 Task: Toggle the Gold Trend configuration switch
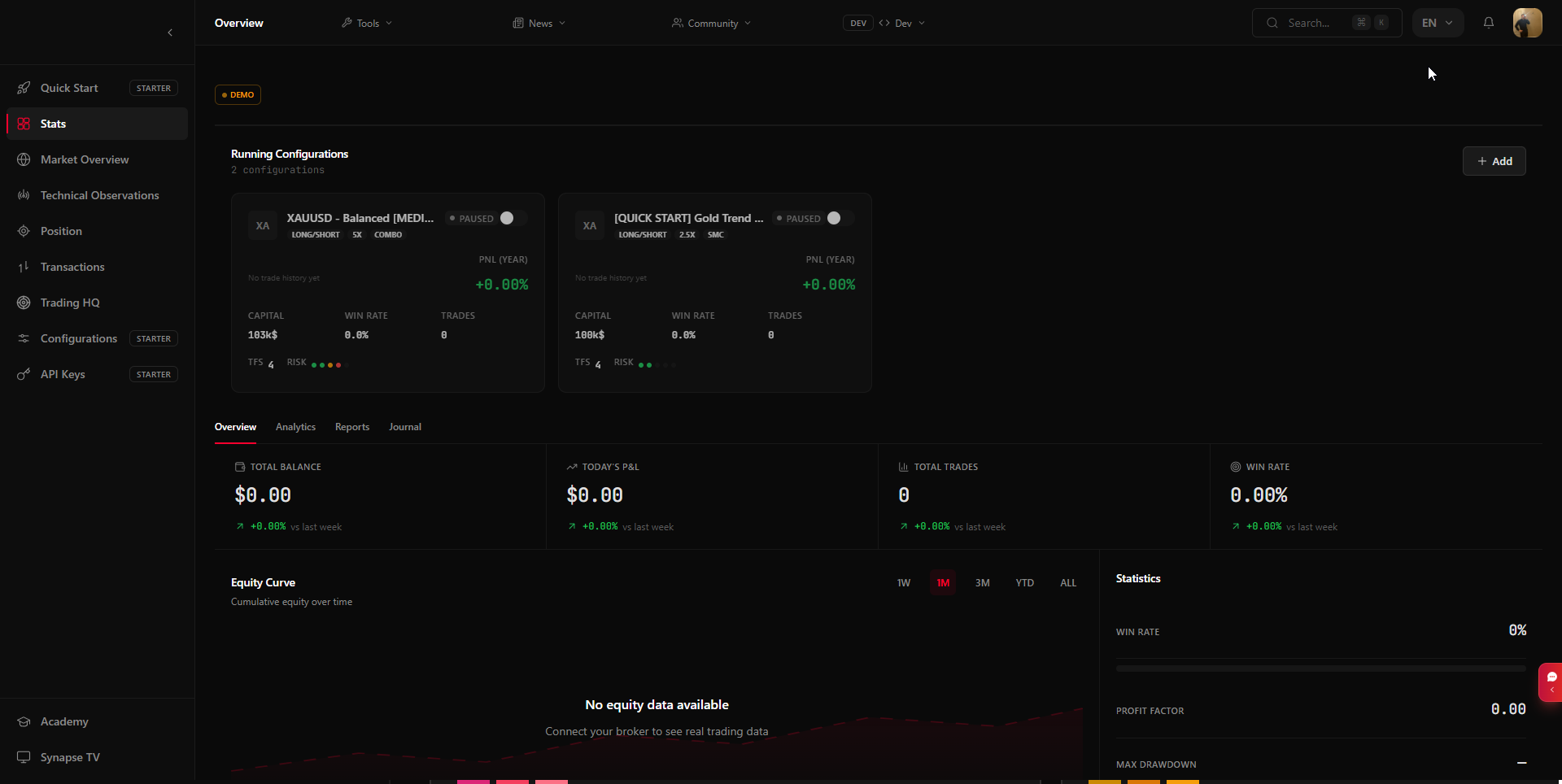pyautogui.click(x=840, y=218)
